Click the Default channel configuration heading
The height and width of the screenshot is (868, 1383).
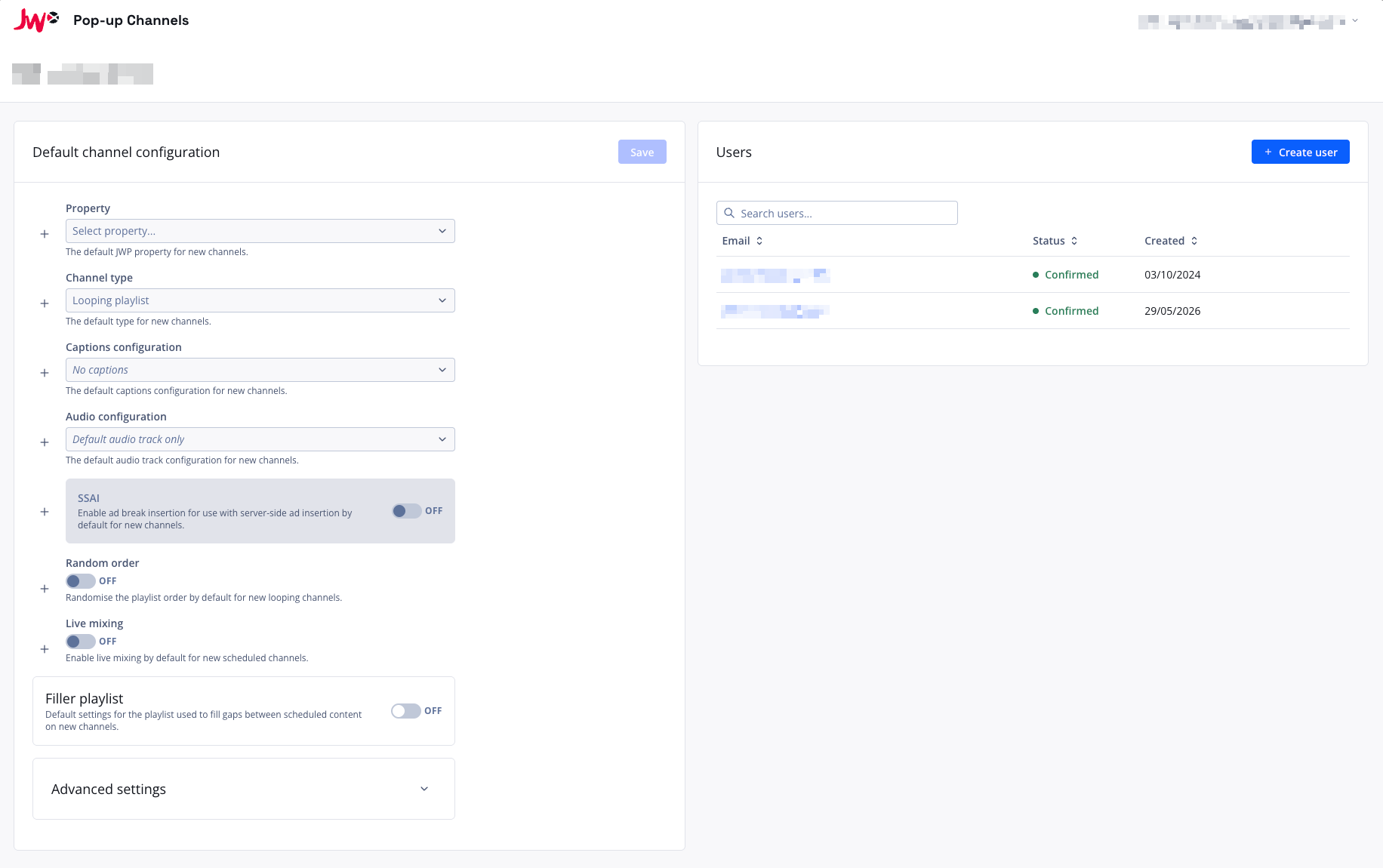click(x=126, y=152)
